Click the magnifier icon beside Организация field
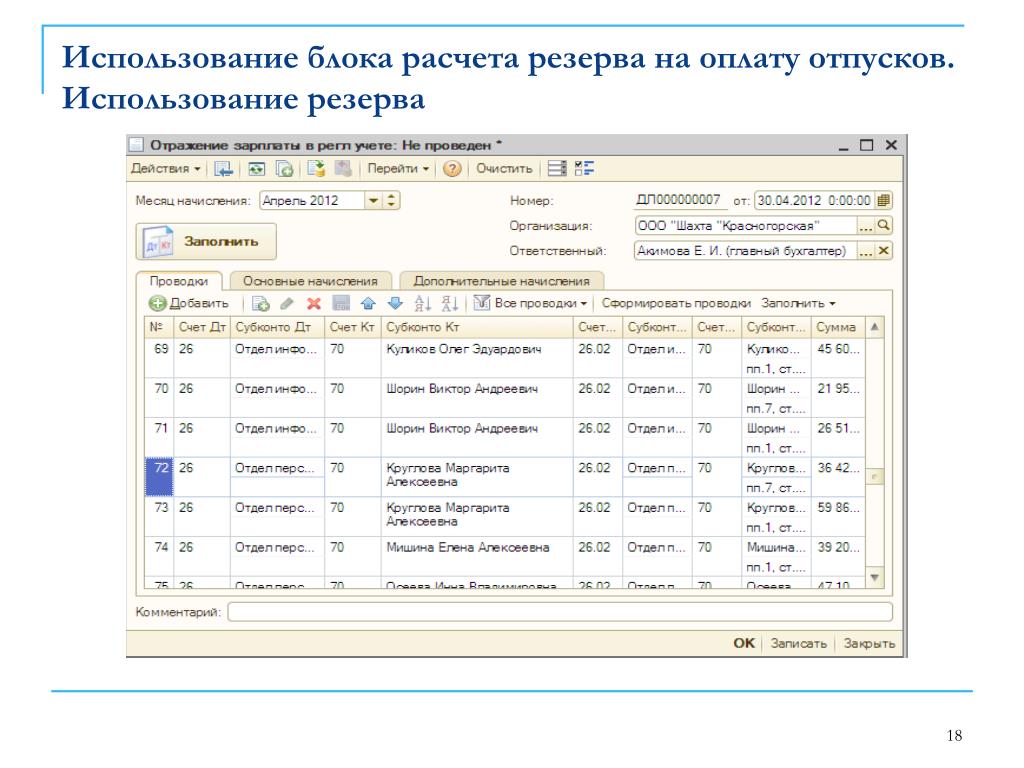This screenshot has width=1024, height=768. coord(884,225)
